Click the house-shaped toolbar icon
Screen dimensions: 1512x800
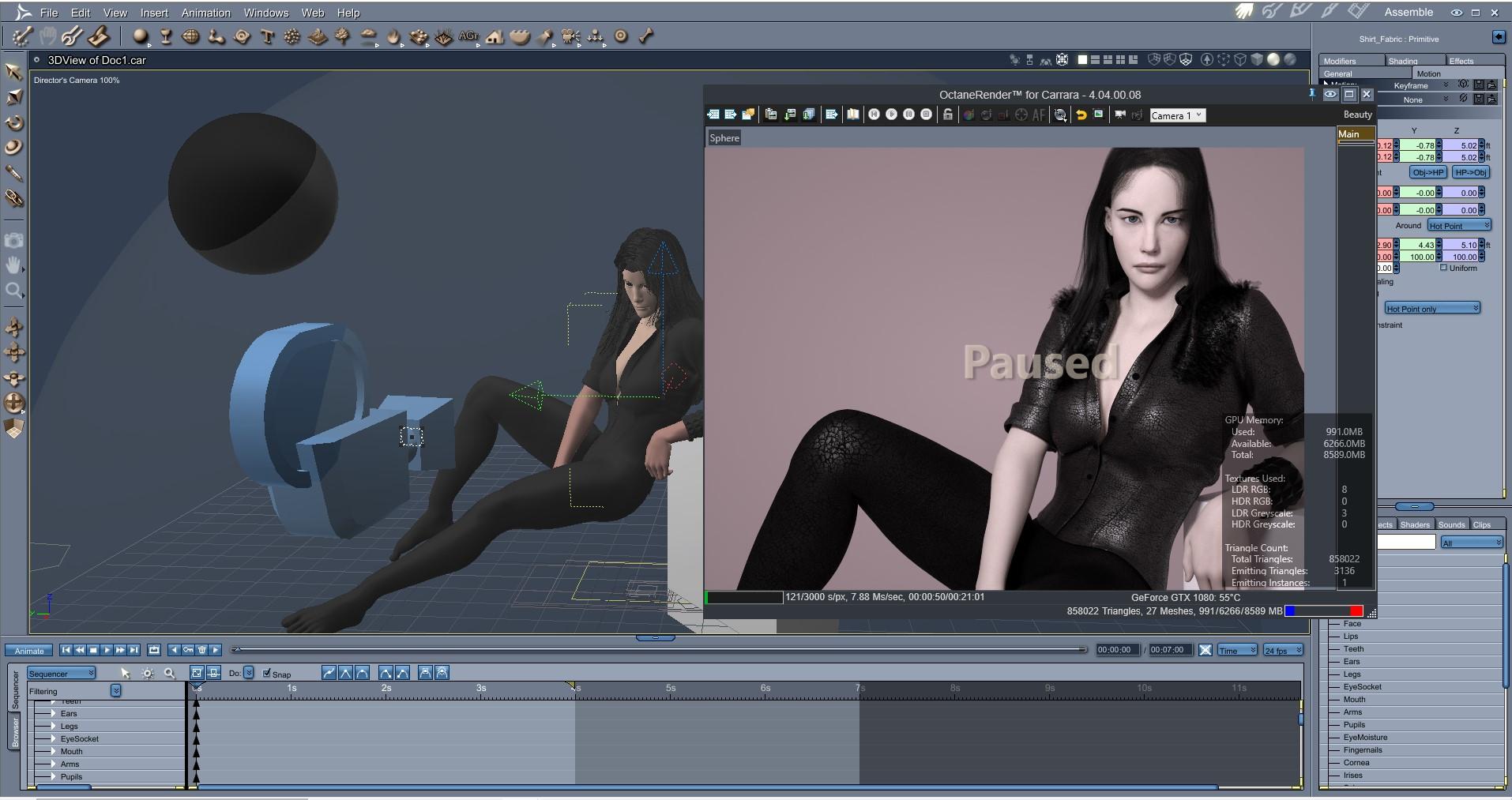[495, 36]
